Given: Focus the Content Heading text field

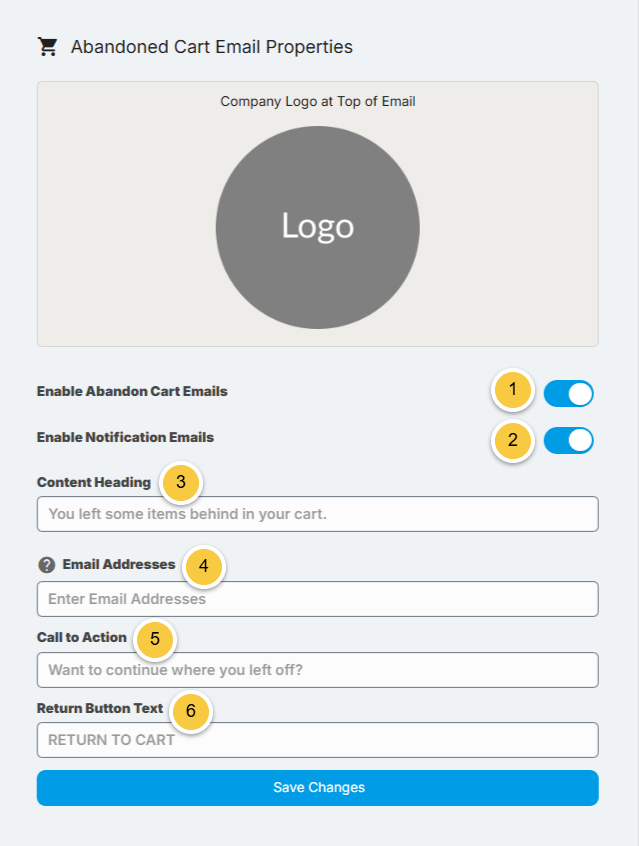Looking at the screenshot, I should [318, 514].
